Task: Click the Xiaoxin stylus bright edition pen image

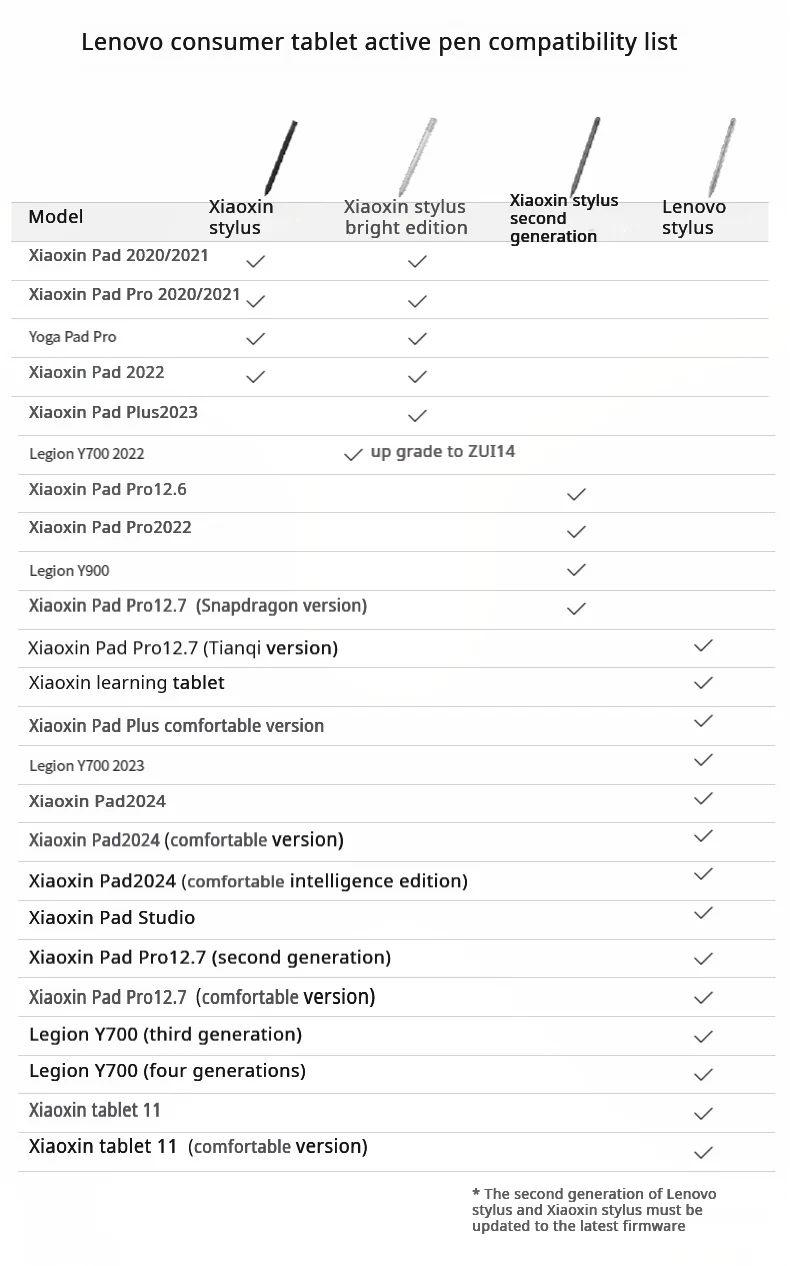Action: [417, 157]
